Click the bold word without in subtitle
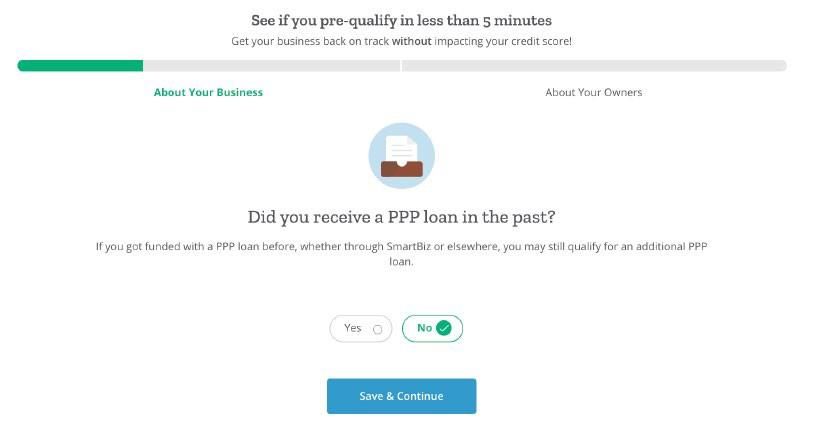The width and height of the screenshot is (830, 431). point(411,41)
